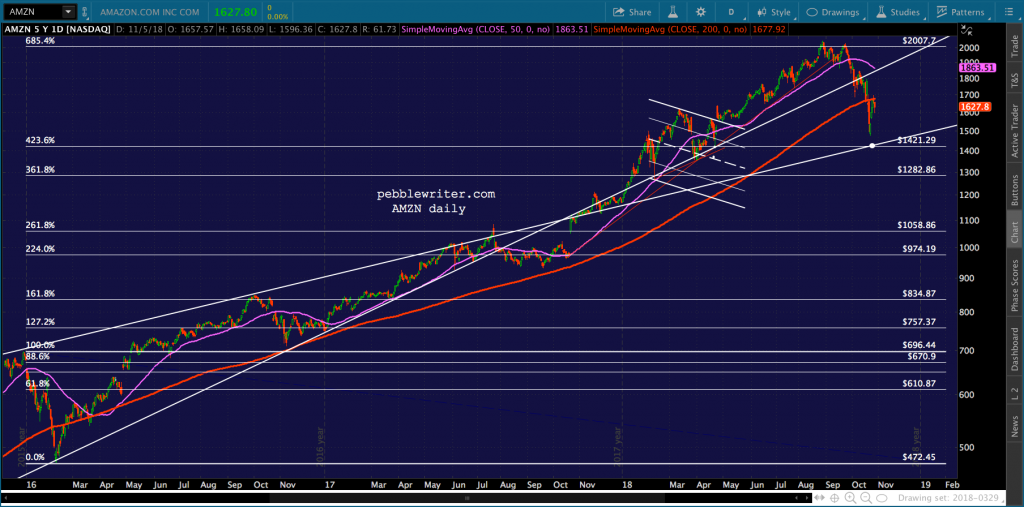Click the $834.87 price label
Viewport: 1024px width, 507px height.
click(x=920, y=294)
